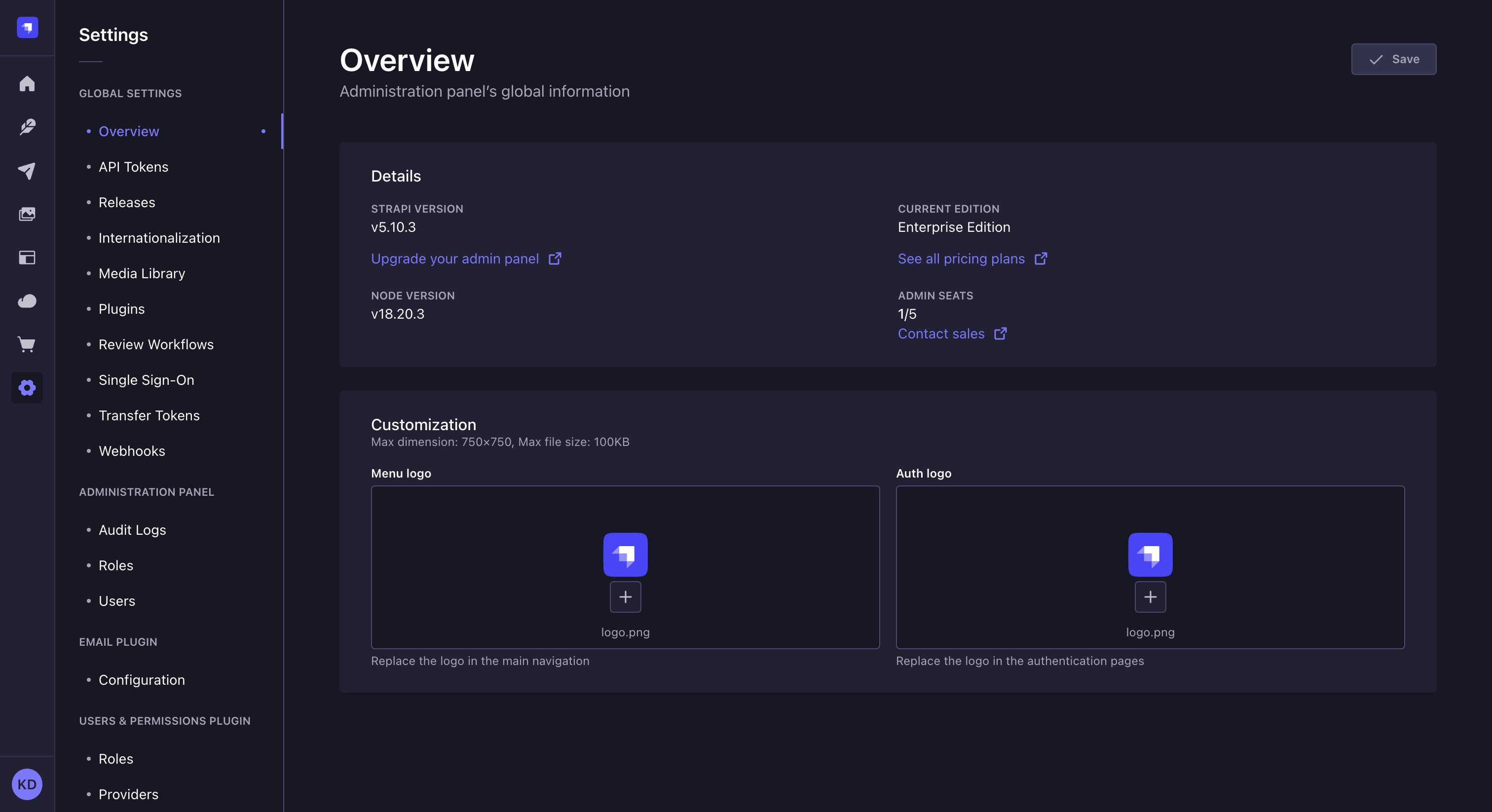Click the external link icon beside See all pricing plans
This screenshot has height=812, width=1492.
1041,258
